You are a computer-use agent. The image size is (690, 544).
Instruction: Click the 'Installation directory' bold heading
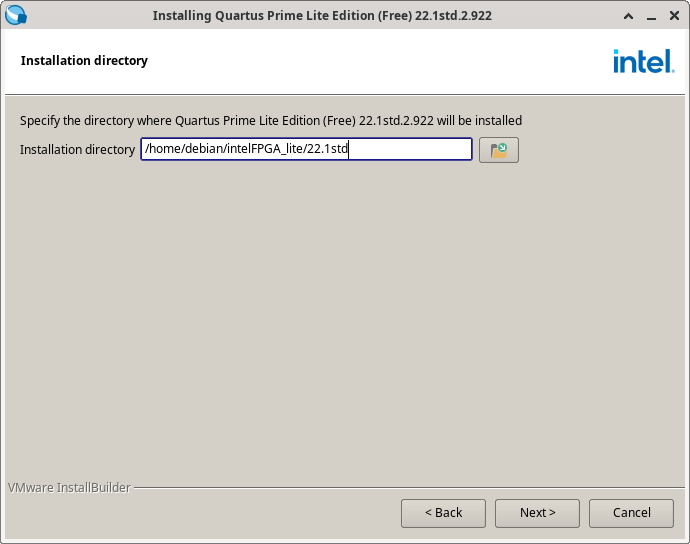(84, 60)
